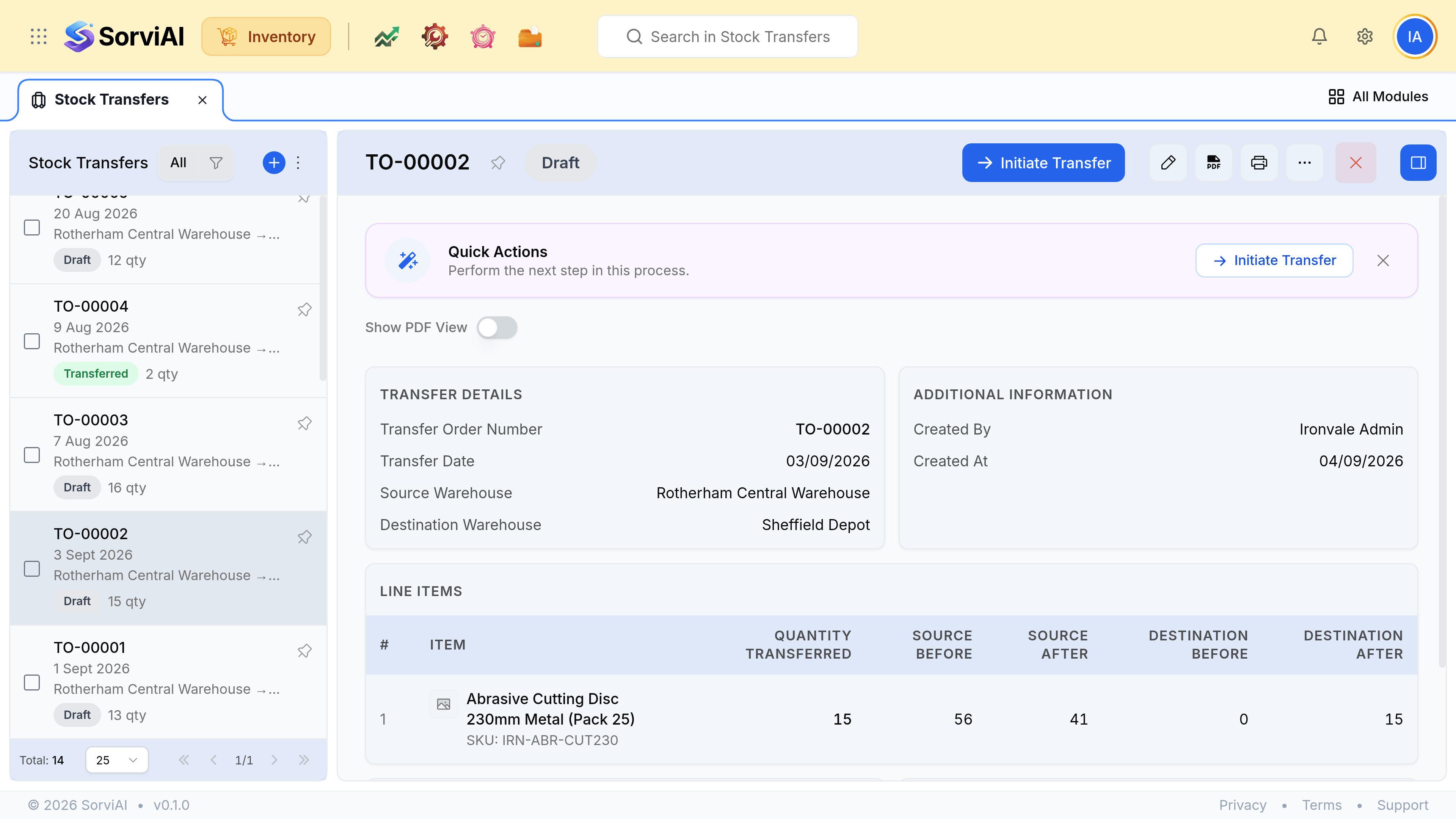The height and width of the screenshot is (819, 1456).
Task: Click the detail panel scrollbar
Action: (1442, 432)
